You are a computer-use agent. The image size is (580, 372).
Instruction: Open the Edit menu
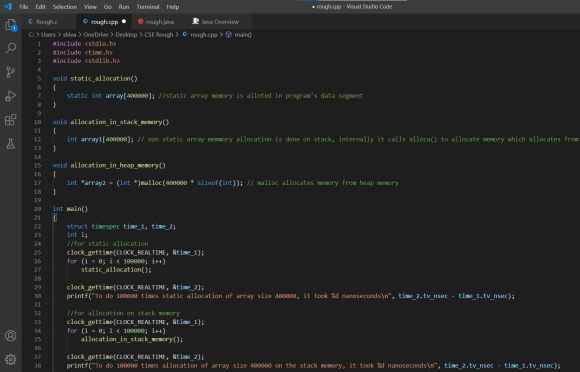pyautogui.click(x=40, y=7)
